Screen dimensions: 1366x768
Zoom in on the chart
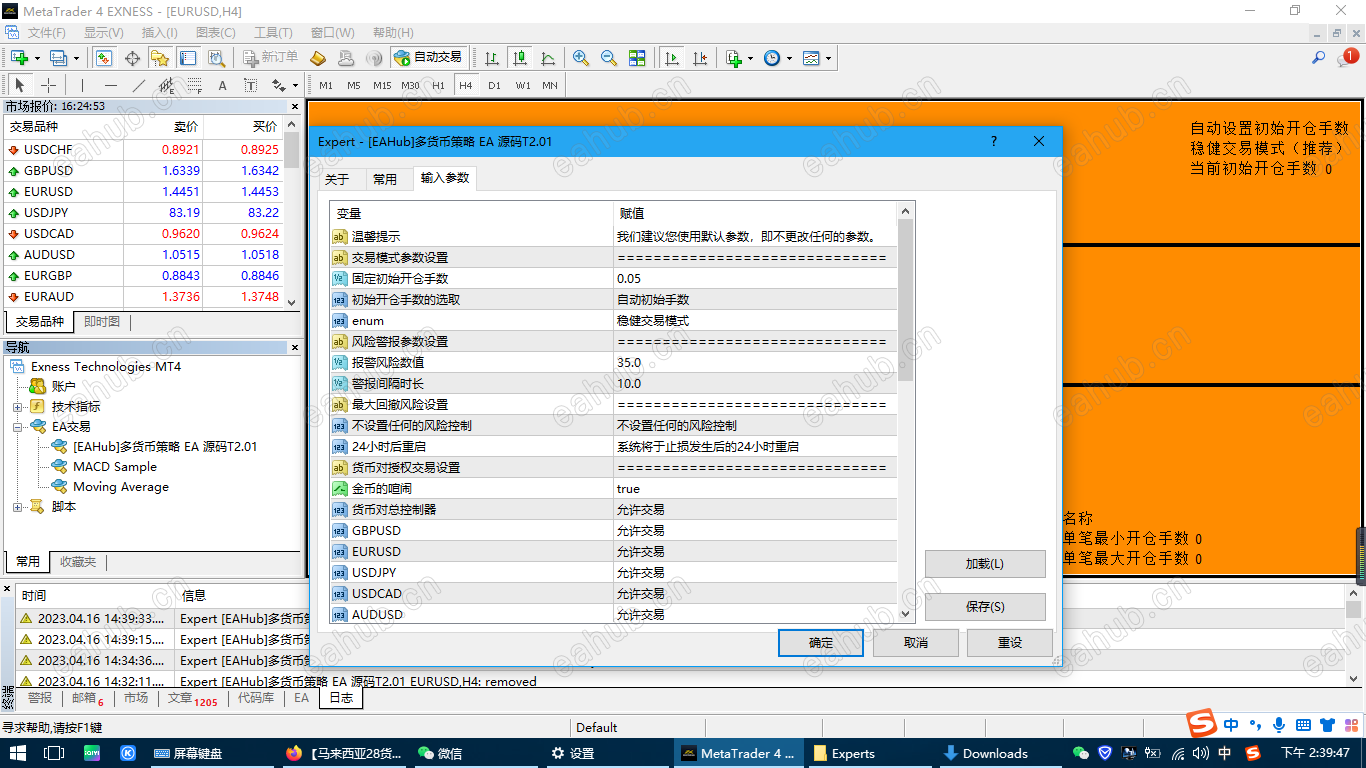pos(581,58)
